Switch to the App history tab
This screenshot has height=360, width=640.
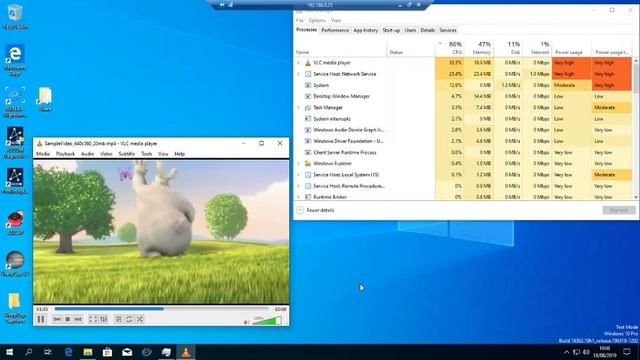pos(366,30)
